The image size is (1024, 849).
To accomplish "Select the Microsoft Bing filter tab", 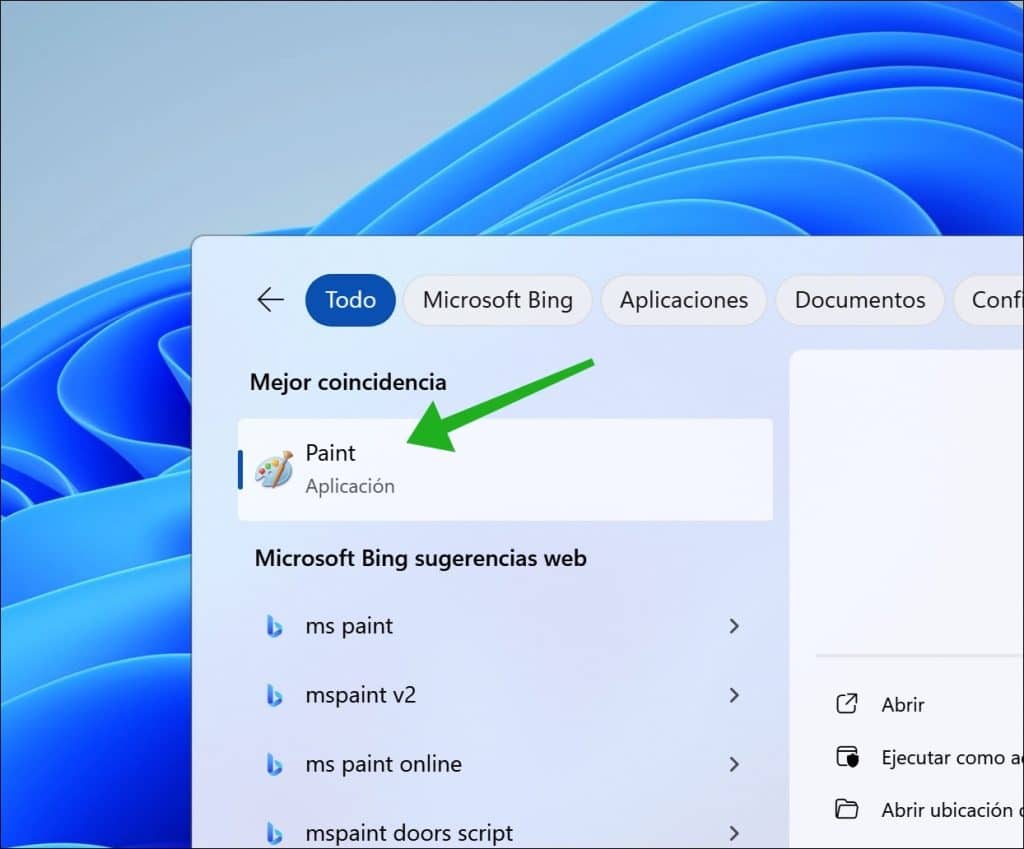I will [497, 300].
